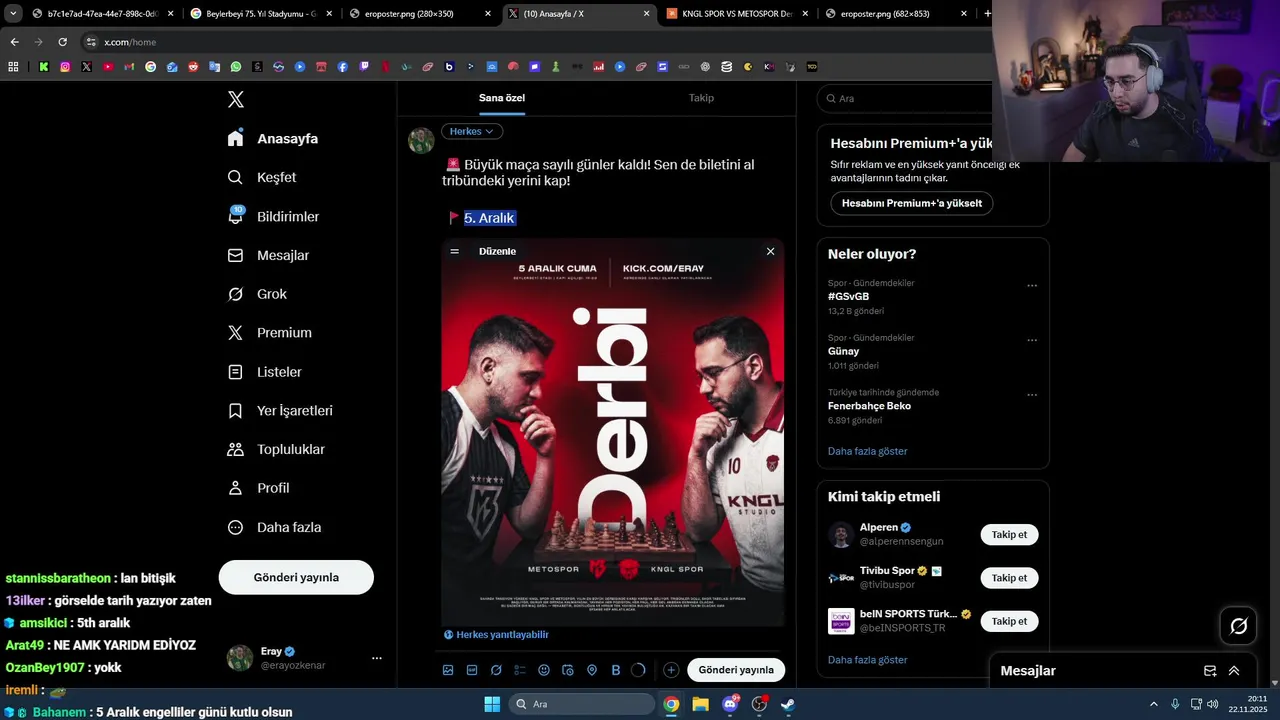Add a GIF to the post
Image resolution: width=1280 pixels, height=720 pixels.
coord(472,670)
